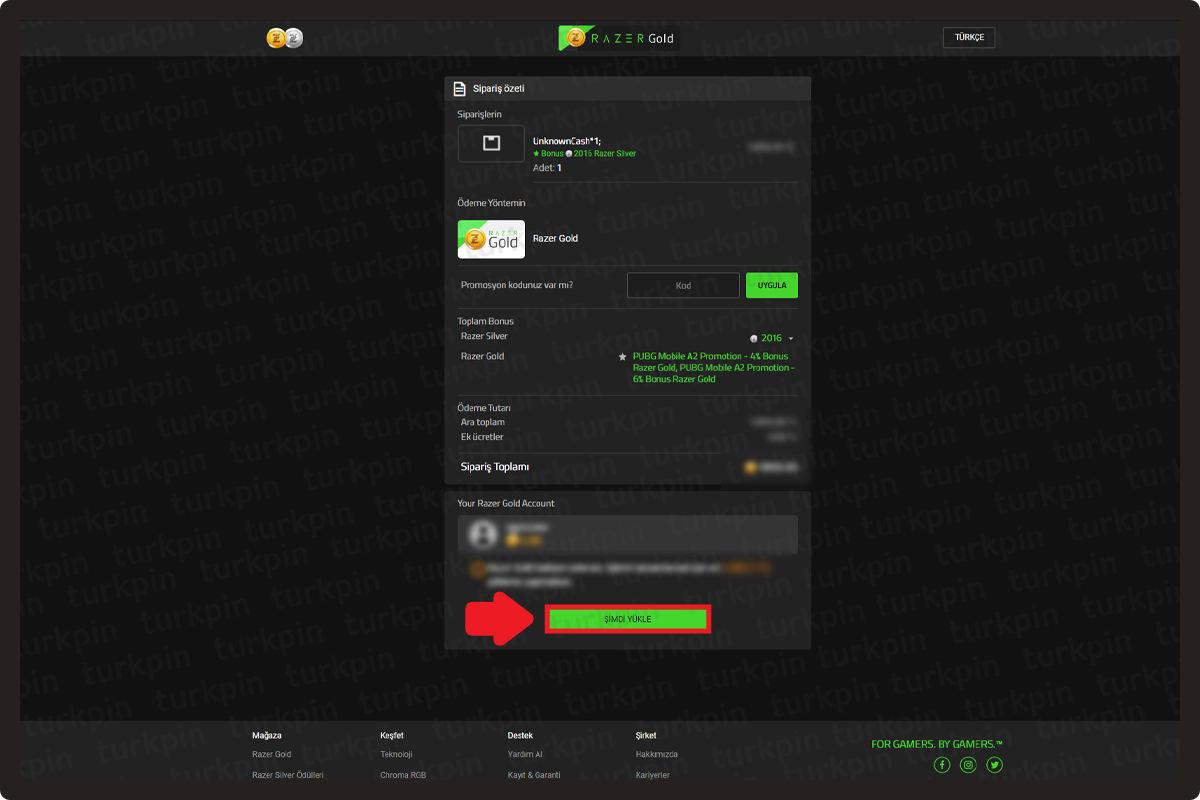Click the Mağaza footer heading
This screenshot has height=800, width=1200.
[x=267, y=735]
